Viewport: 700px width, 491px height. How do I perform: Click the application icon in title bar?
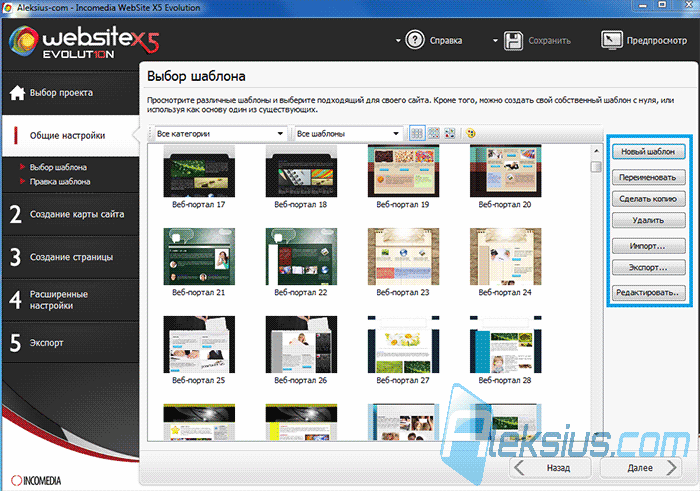(7, 8)
